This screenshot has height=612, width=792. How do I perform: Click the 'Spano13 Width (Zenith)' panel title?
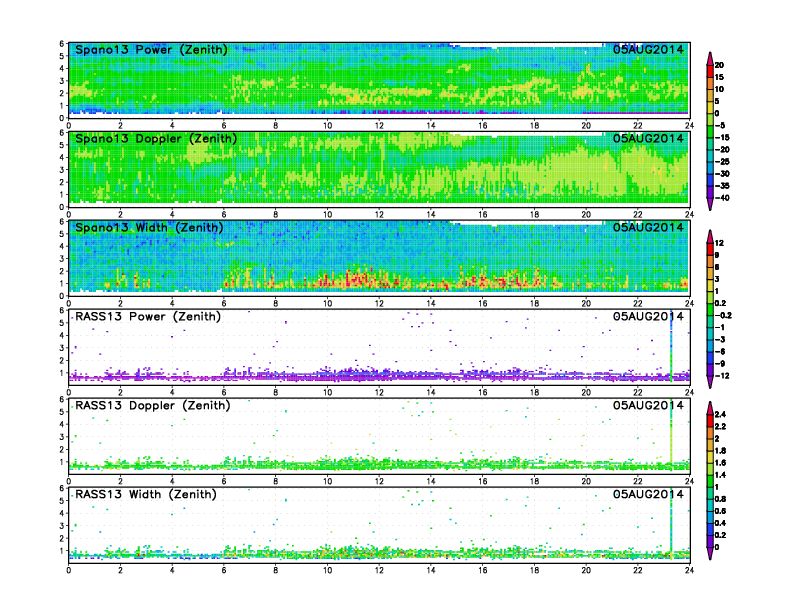tap(149, 227)
